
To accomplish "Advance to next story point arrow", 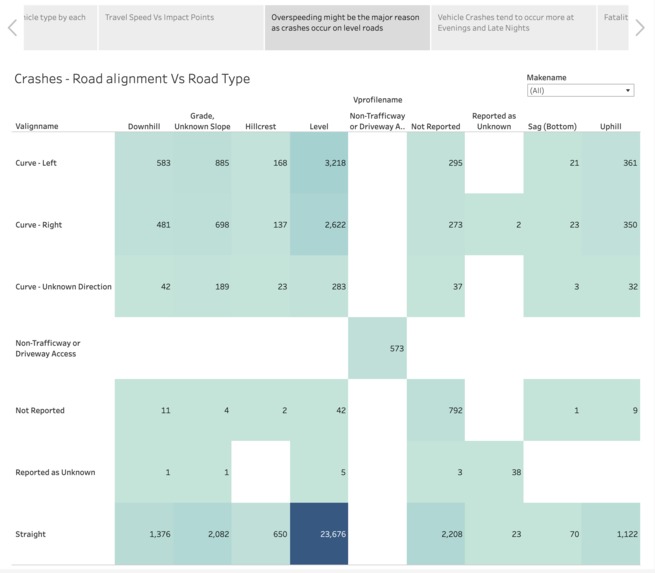I will [x=640, y=28].
